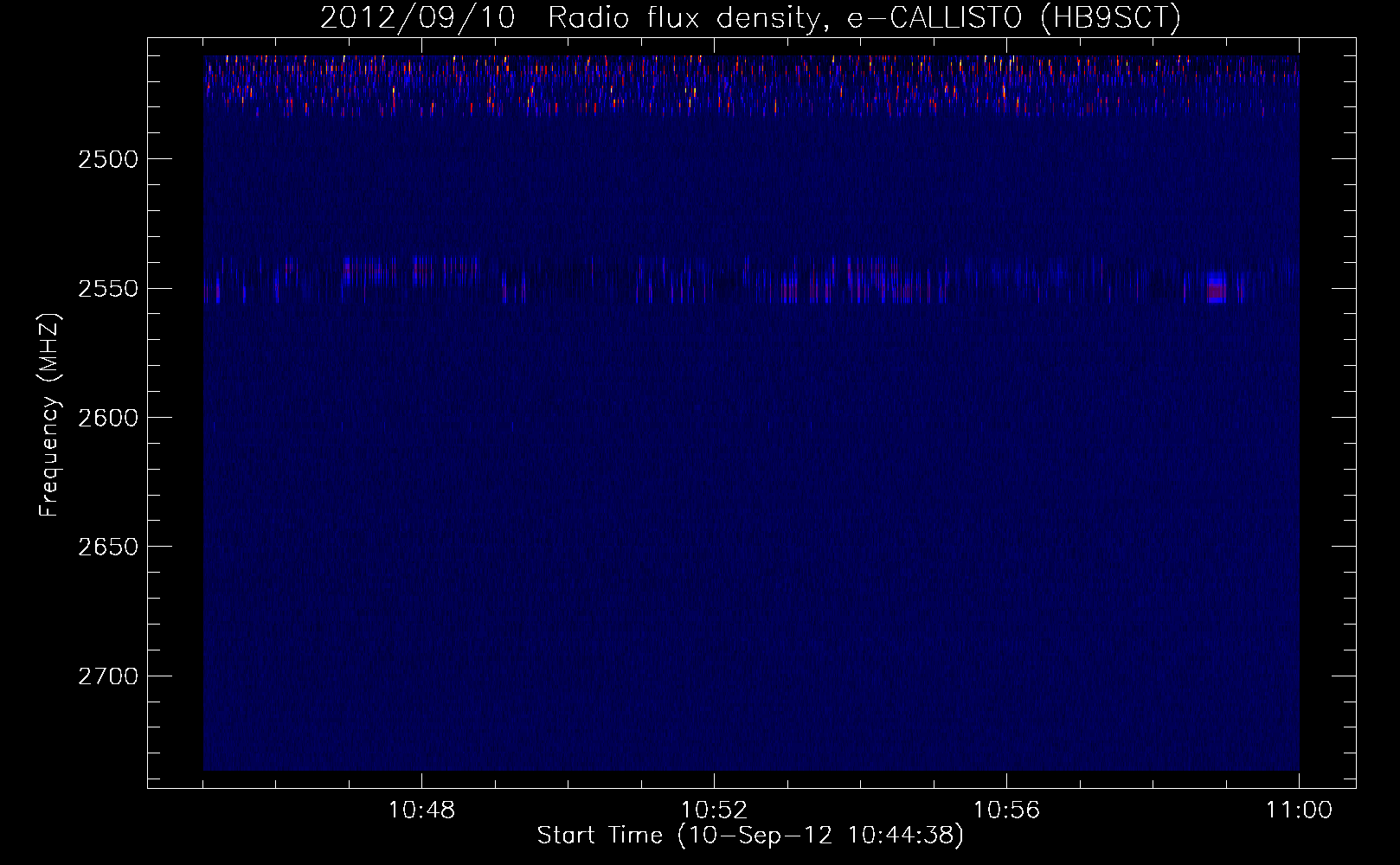Viewport: 1400px width, 865px height.
Task: Select the 2700 frequency tick label
Action: click(x=108, y=676)
